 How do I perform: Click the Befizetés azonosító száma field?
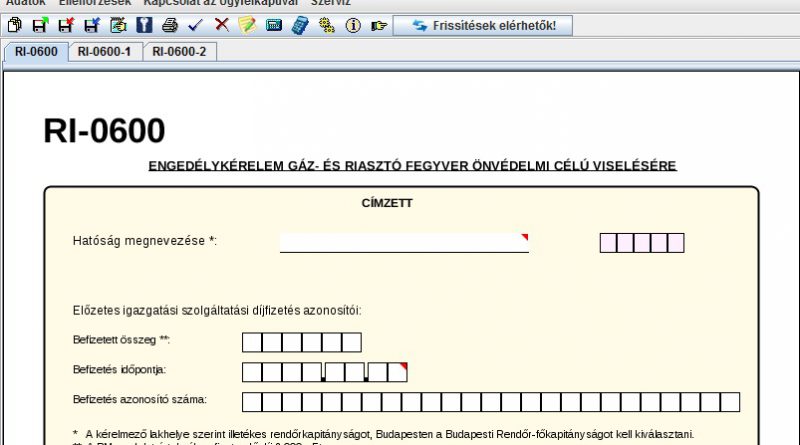point(490,402)
